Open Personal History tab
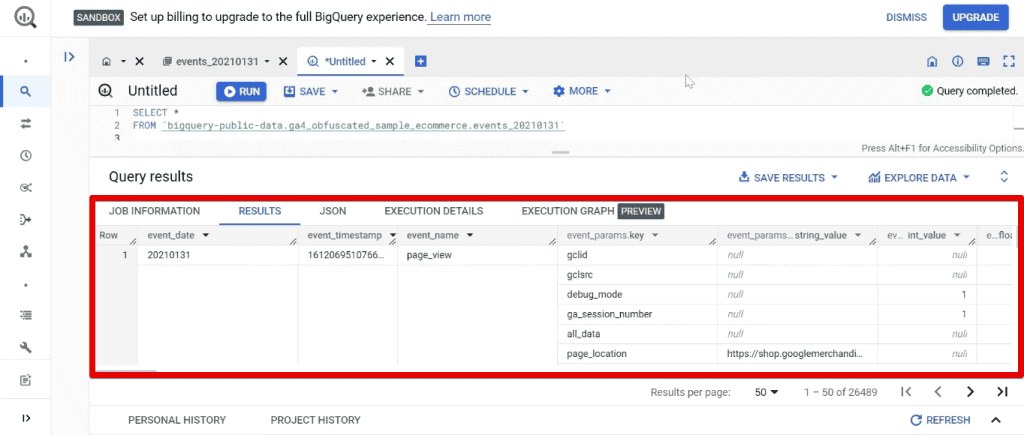 click(x=177, y=420)
